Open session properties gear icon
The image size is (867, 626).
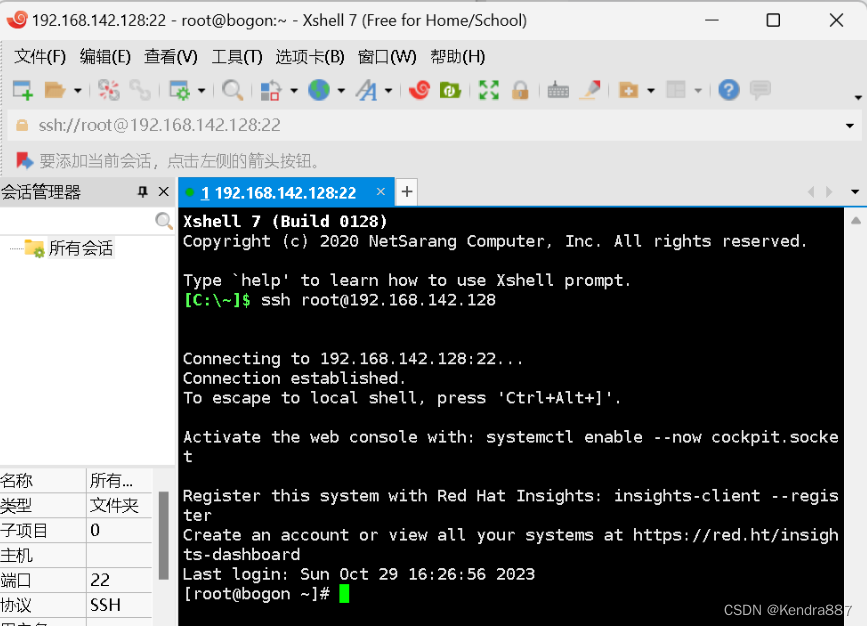179,90
